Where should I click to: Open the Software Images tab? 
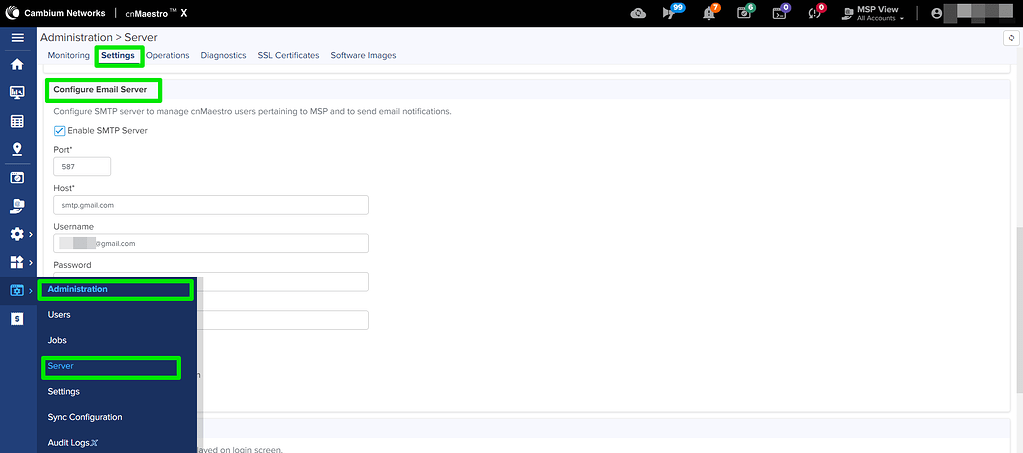[363, 55]
